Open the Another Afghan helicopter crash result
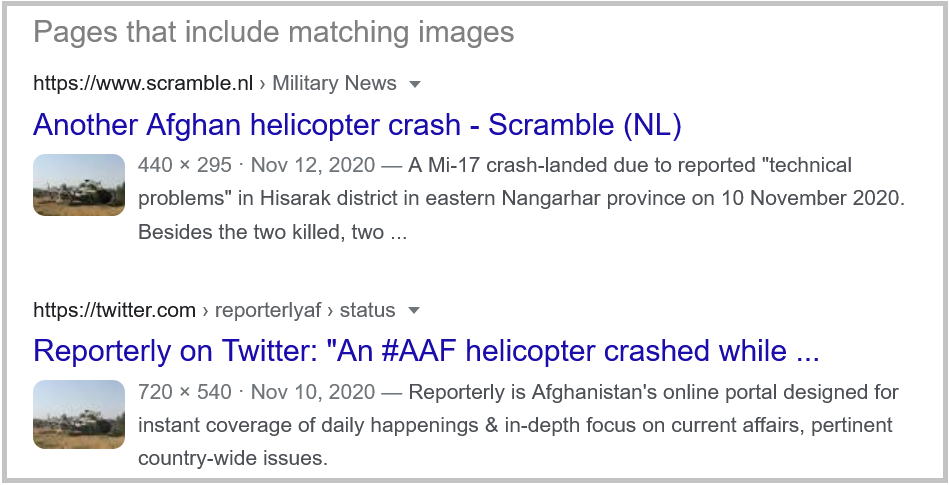Screen dimensions: 949x485 (357, 125)
